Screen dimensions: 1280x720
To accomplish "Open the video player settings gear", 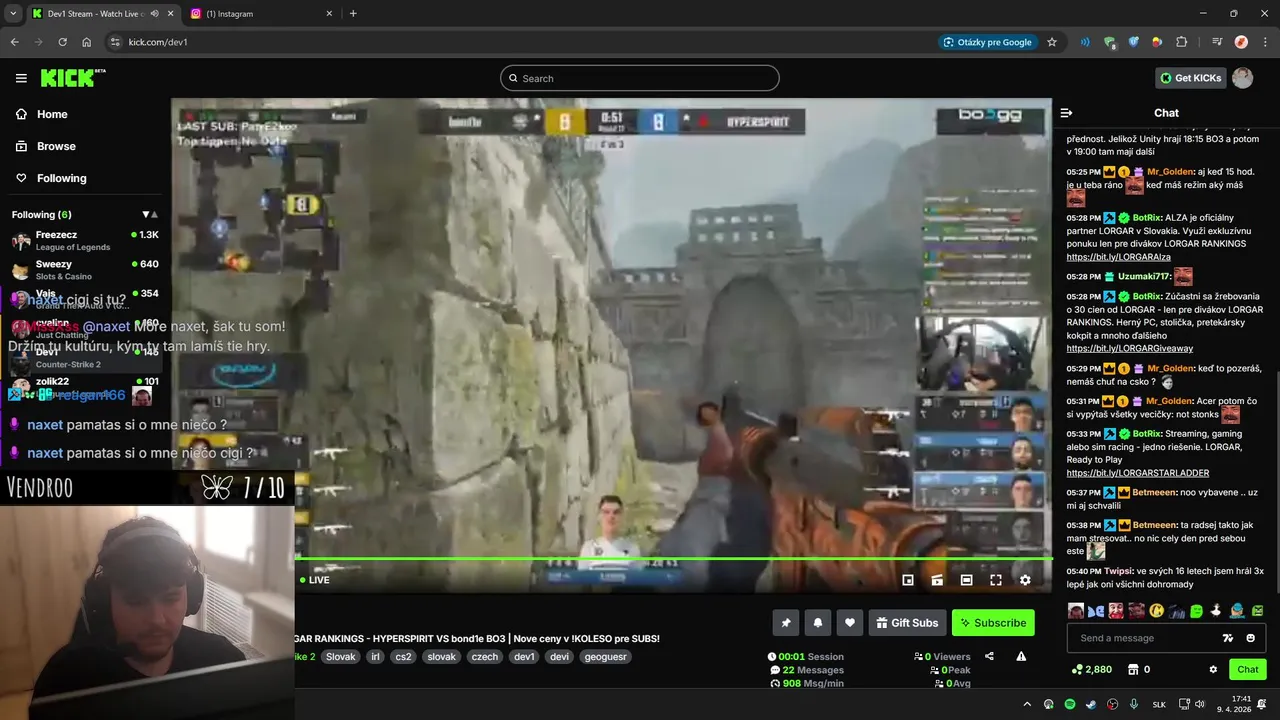I will pos(1025,580).
